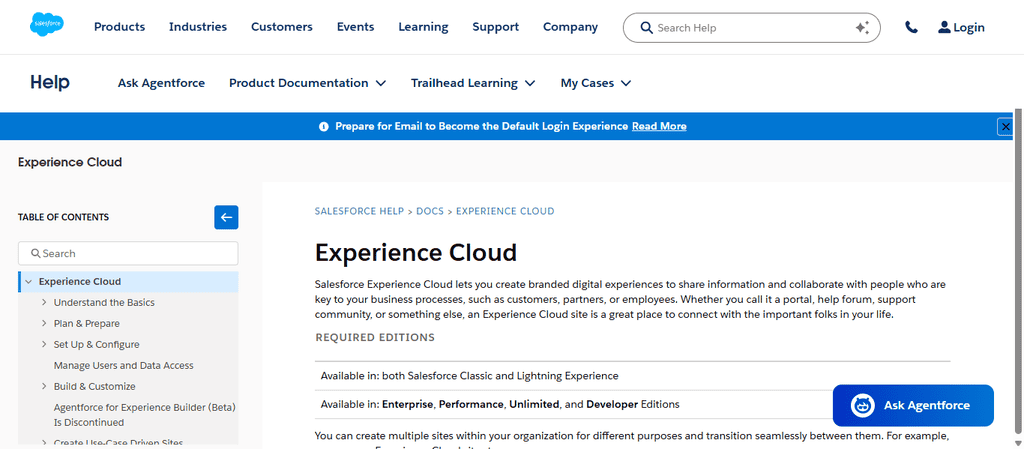Open Agentforce for Experience Builder (Beta) item

tap(144, 415)
